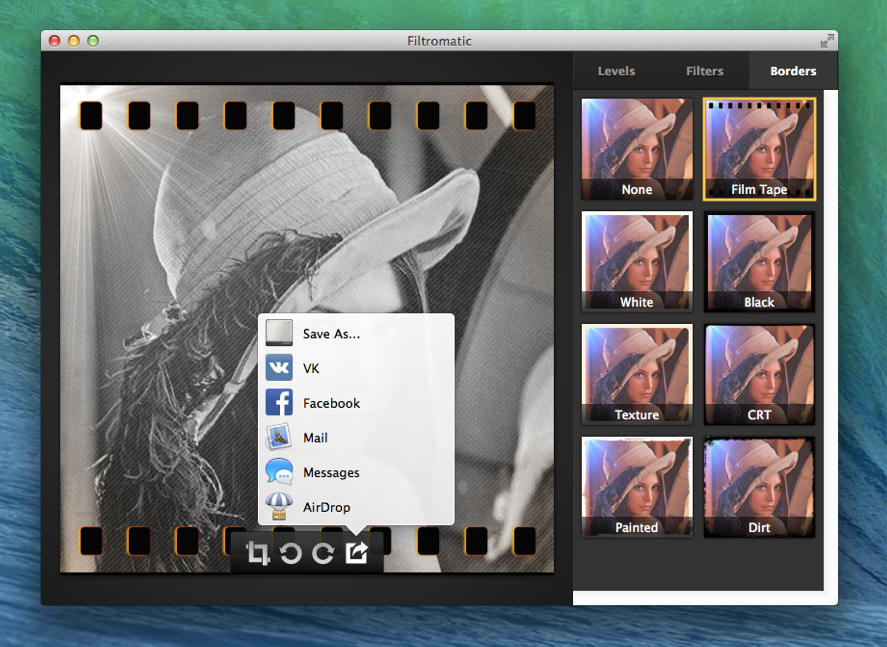Select the Borders tab
887x647 pixels.
[793, 71]
